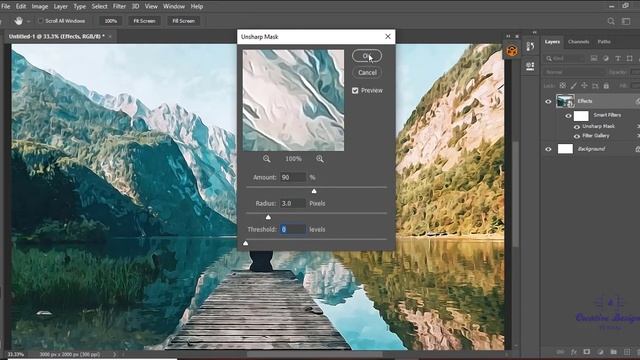
Task: Lock transparent pixels icon in Layers
Action: [563, 86]
